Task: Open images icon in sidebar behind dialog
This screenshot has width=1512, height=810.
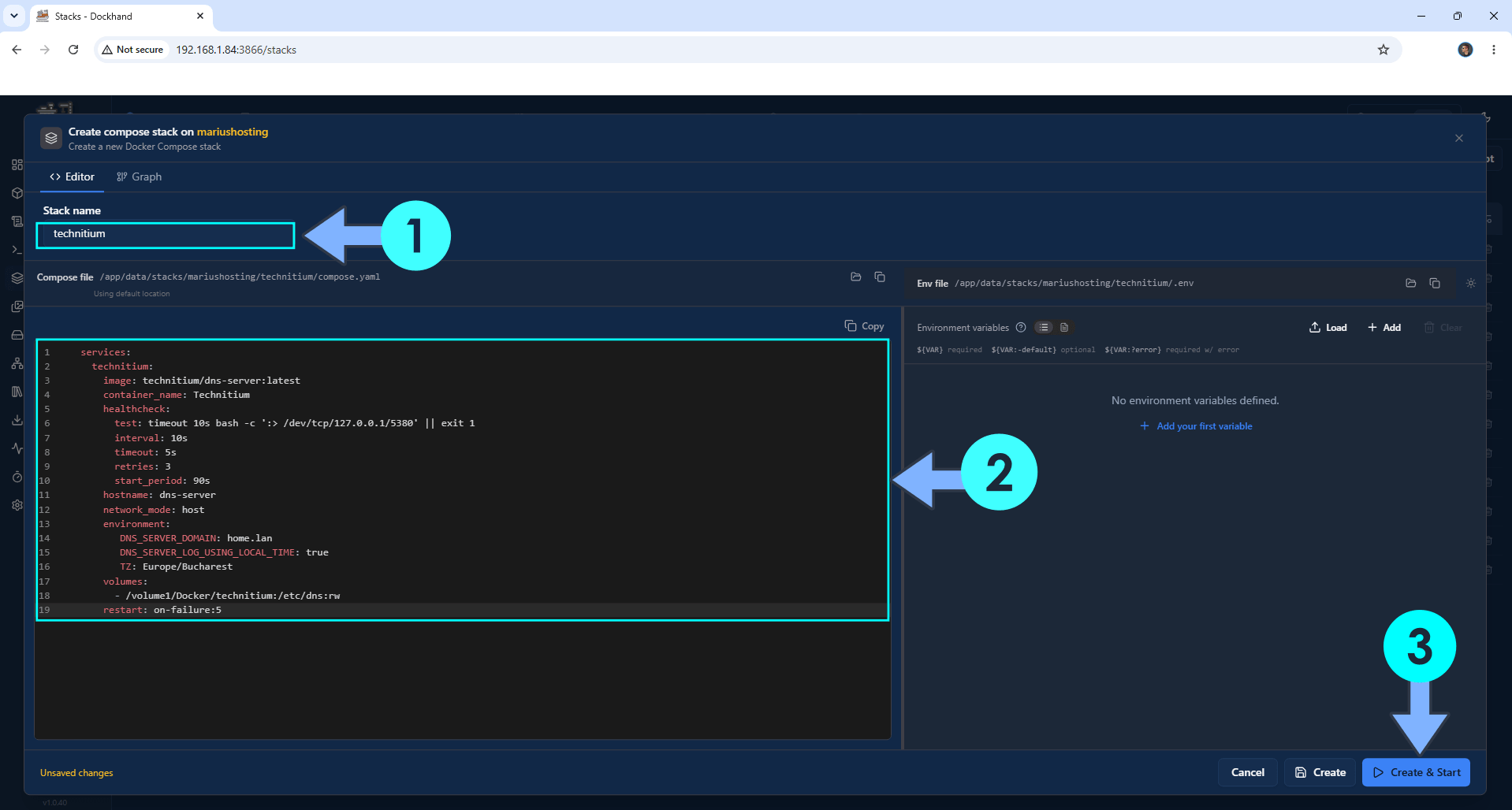Action: (17, 307)
